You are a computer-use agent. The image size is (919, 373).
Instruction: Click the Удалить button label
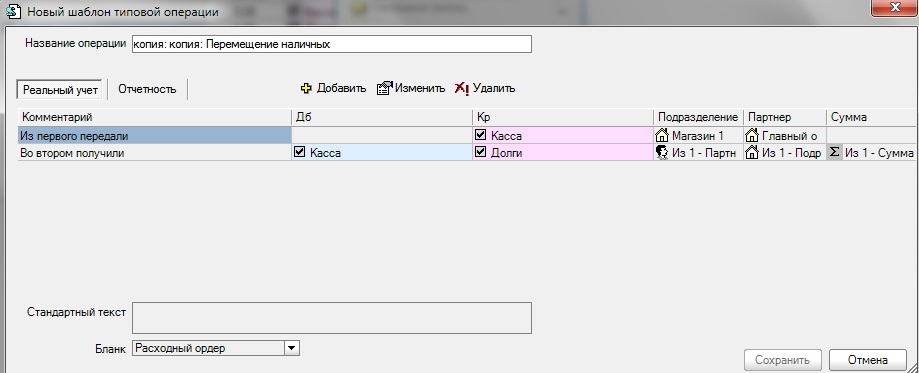coord(494,89)
